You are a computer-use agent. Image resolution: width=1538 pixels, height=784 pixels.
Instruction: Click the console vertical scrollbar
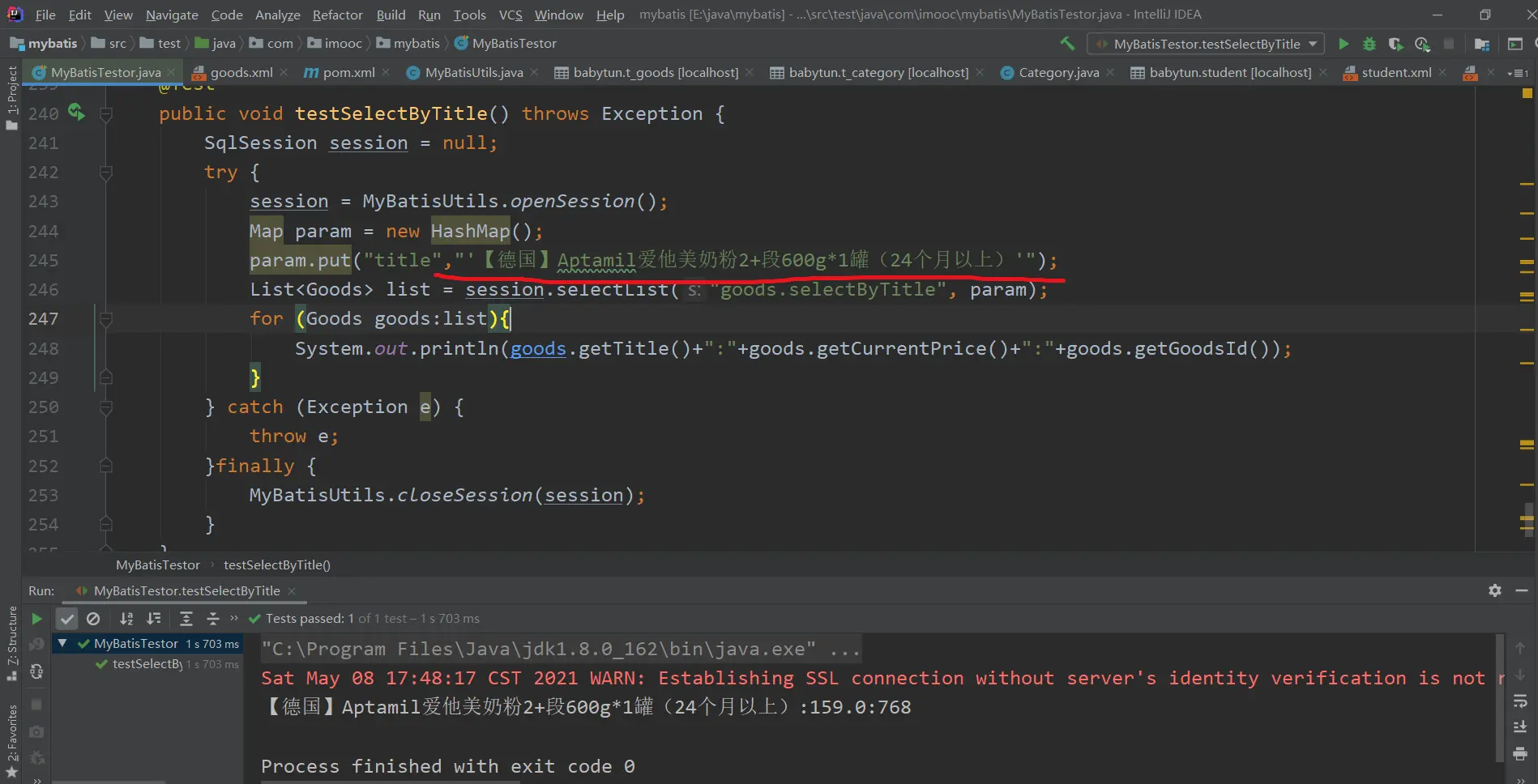pos(1500,697)
